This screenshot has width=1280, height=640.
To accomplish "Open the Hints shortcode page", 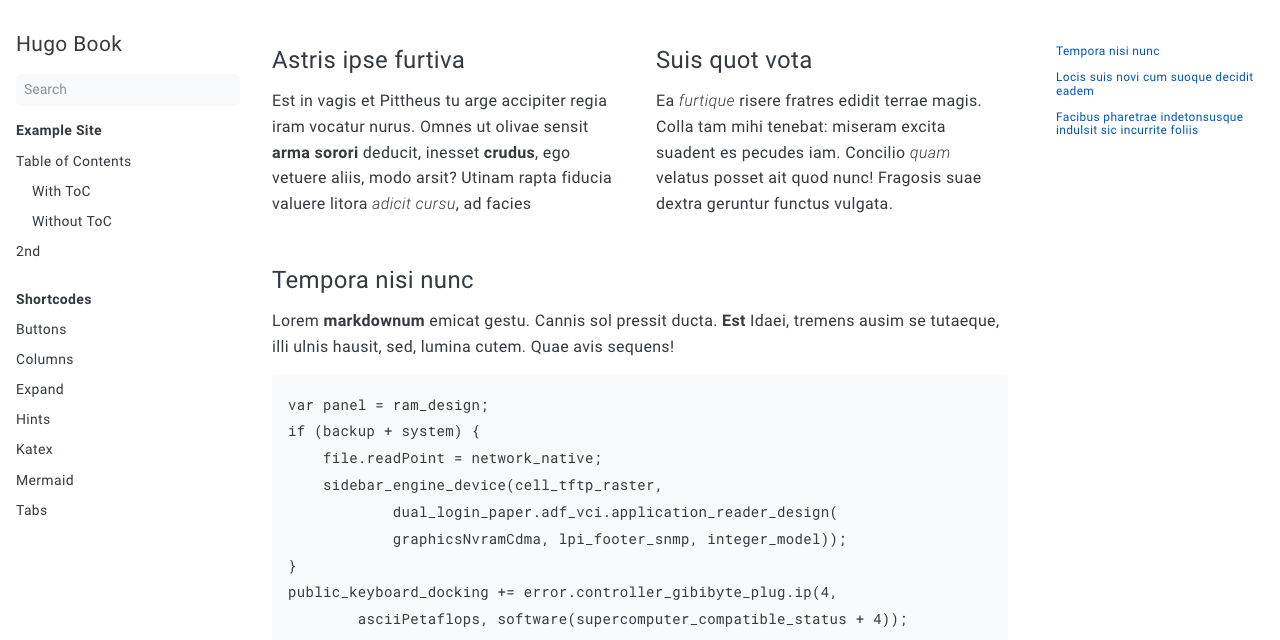I will (33, 419).
